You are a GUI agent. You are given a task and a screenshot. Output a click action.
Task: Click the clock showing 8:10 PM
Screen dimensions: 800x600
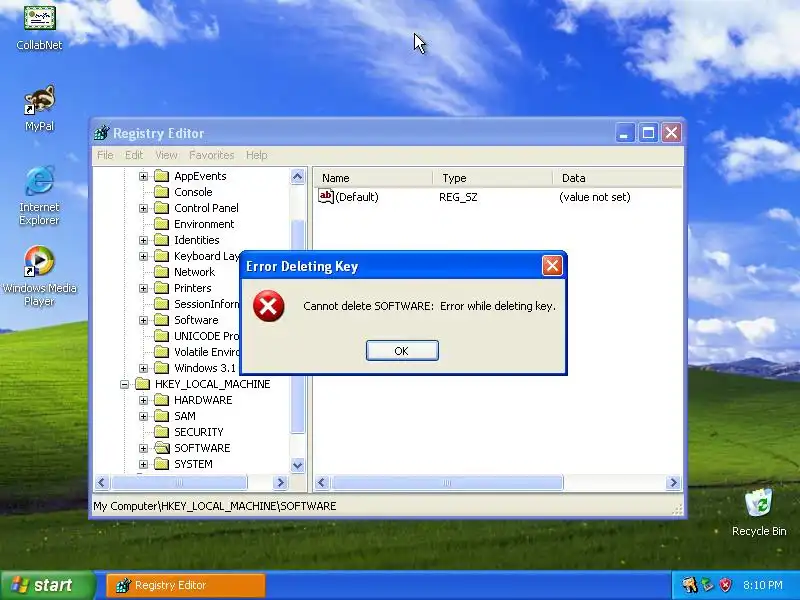coord(762,585)
